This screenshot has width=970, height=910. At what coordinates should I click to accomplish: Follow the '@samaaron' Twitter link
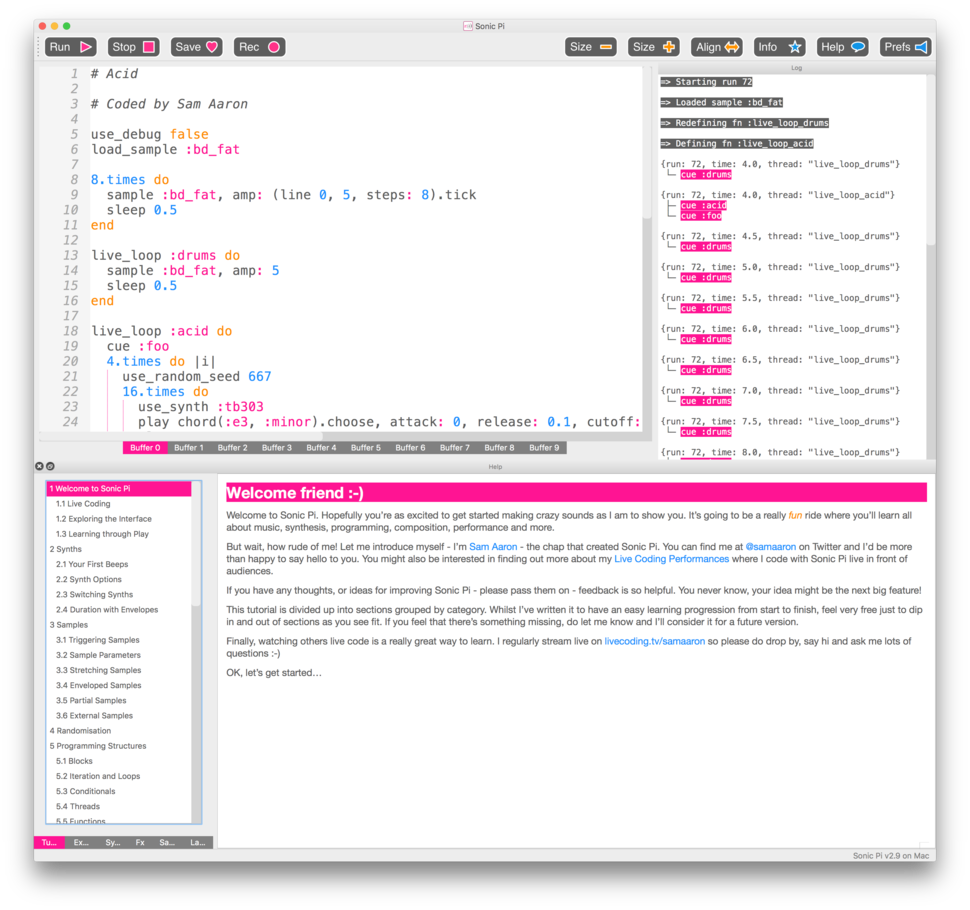click(x=770, y=547)
